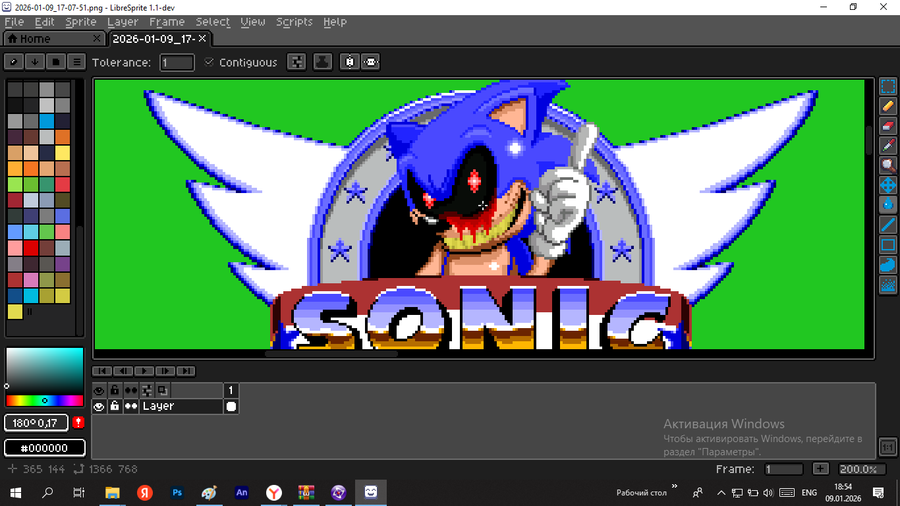The height and width of the screenshot is (506, 900).
Task: Select the Pencil tool
Action: [887, 106]
